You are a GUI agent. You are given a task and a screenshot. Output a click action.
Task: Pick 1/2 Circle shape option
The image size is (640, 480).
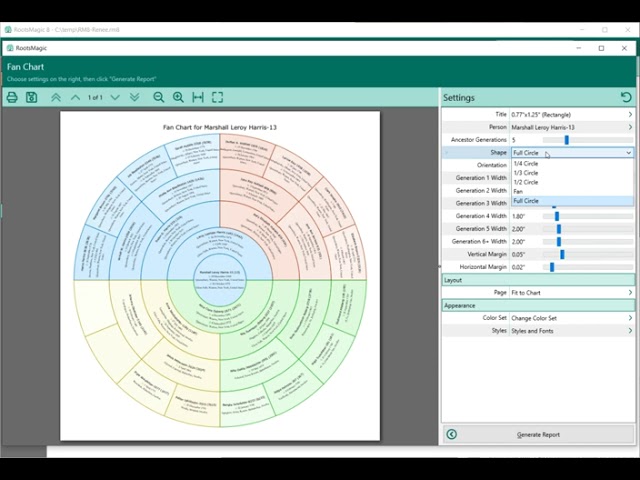tap(526, 182)
